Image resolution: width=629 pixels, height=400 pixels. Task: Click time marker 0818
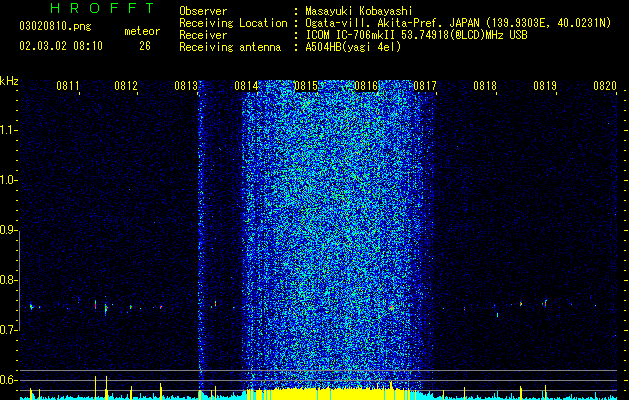(485, 86)
